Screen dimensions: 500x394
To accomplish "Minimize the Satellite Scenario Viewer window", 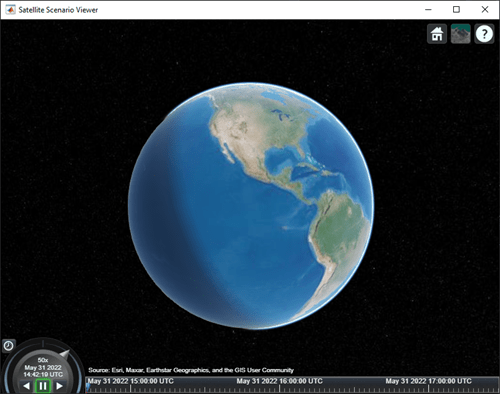I will pyautogui.click(x=428, y=10).
